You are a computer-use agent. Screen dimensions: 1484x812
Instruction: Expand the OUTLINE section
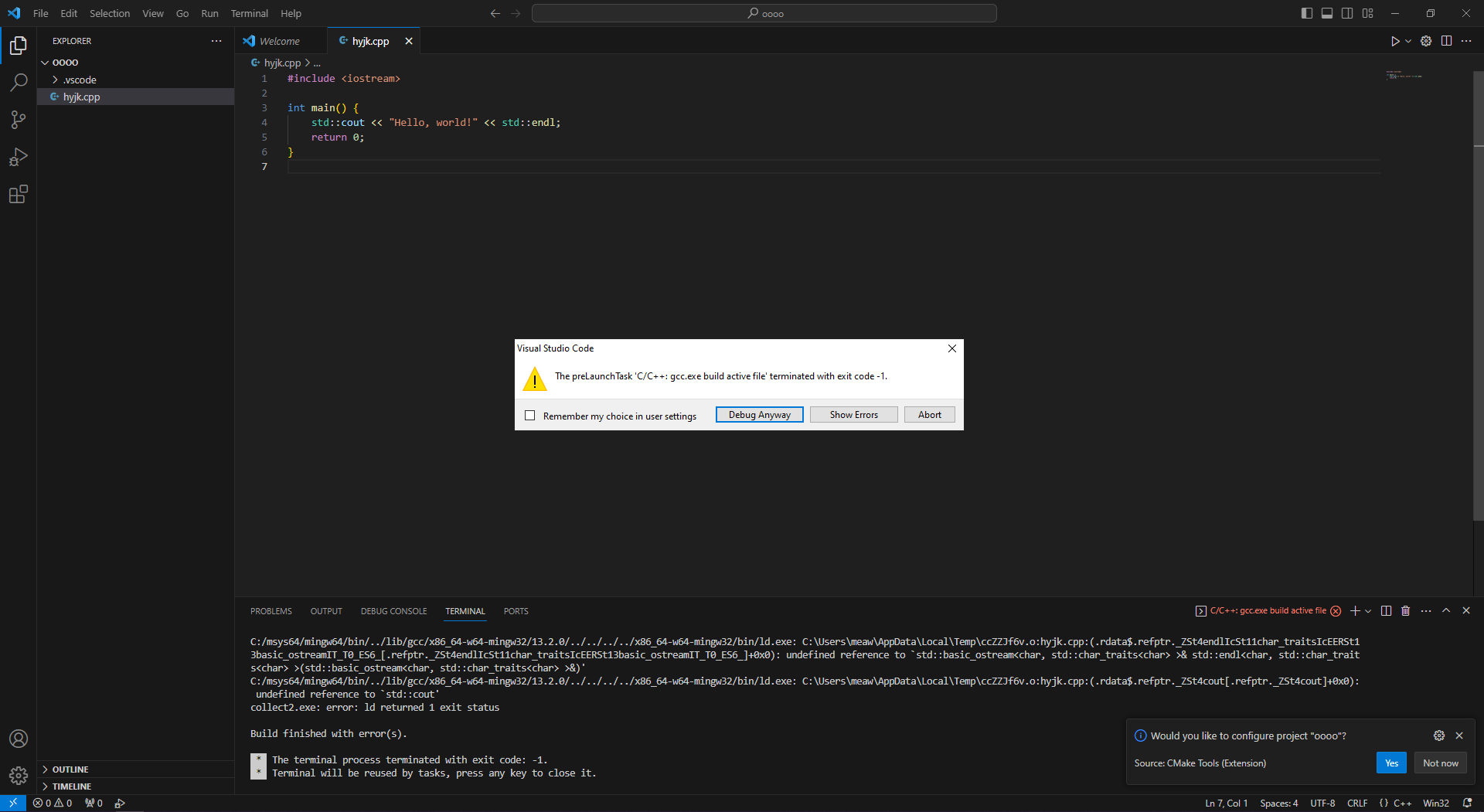(x=70, y=769)
